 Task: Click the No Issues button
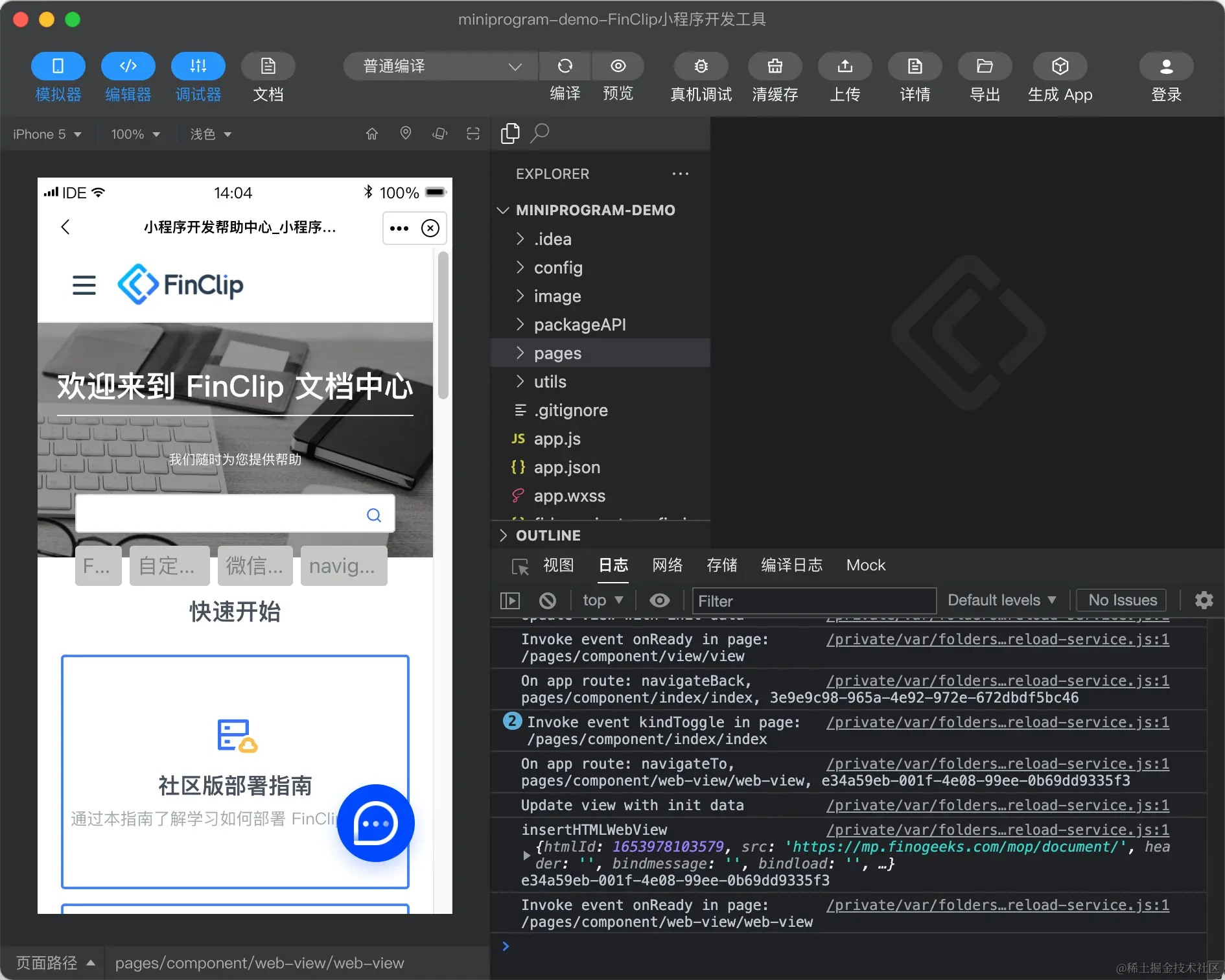[x=1123, y=600]
